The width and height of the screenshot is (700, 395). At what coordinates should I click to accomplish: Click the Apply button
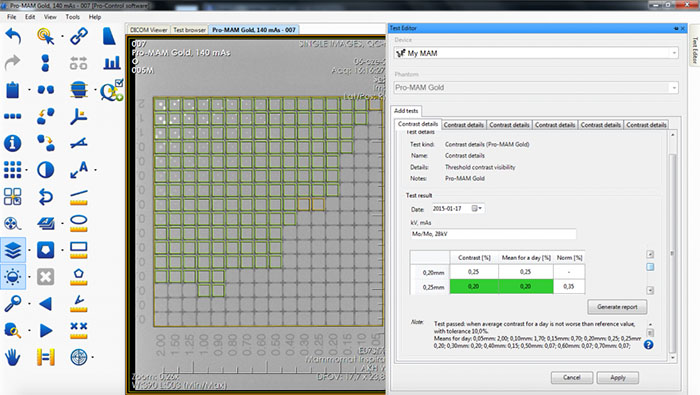tap(617, 378)
